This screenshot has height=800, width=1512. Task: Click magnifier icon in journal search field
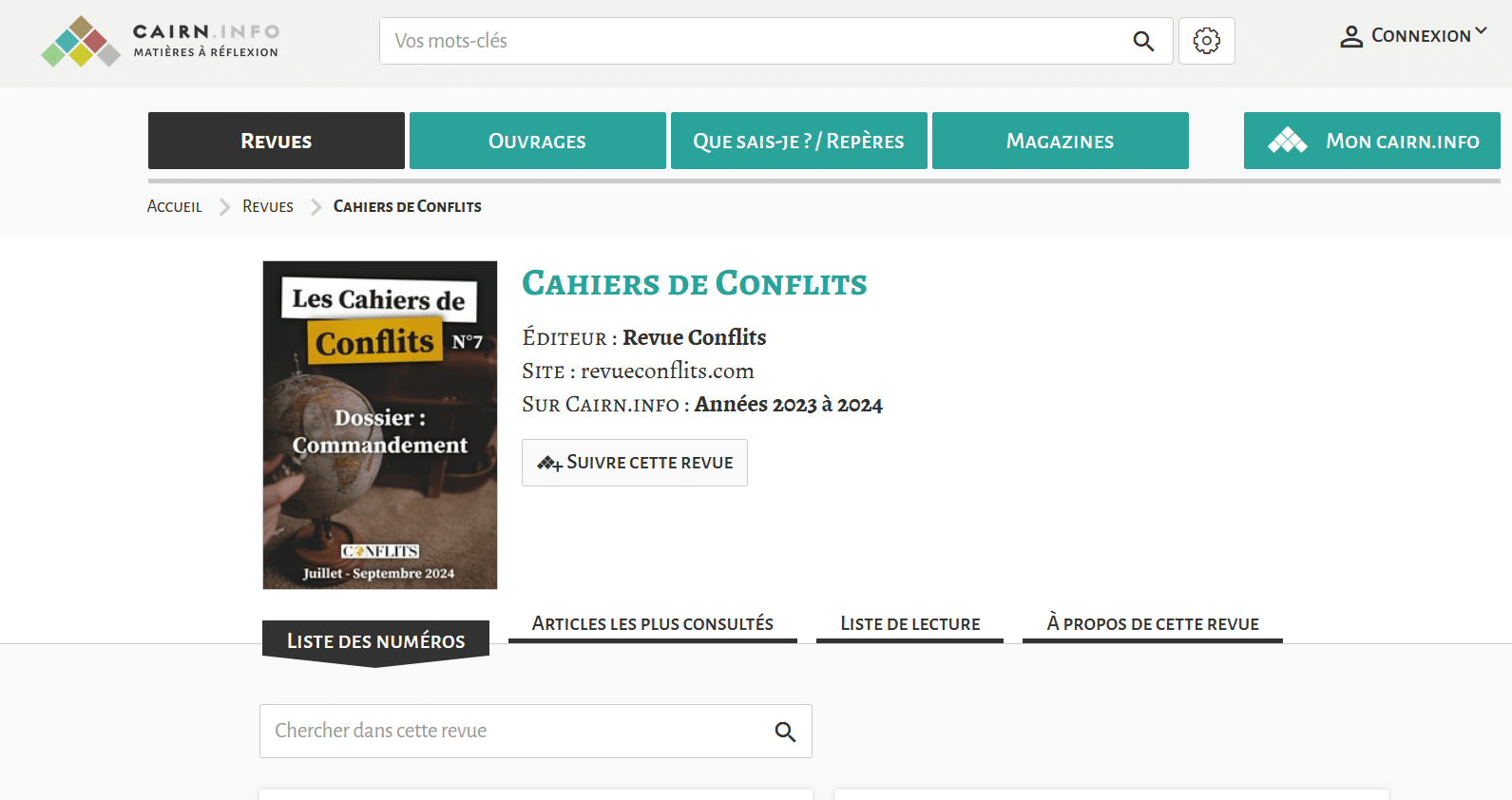point(785,732)
